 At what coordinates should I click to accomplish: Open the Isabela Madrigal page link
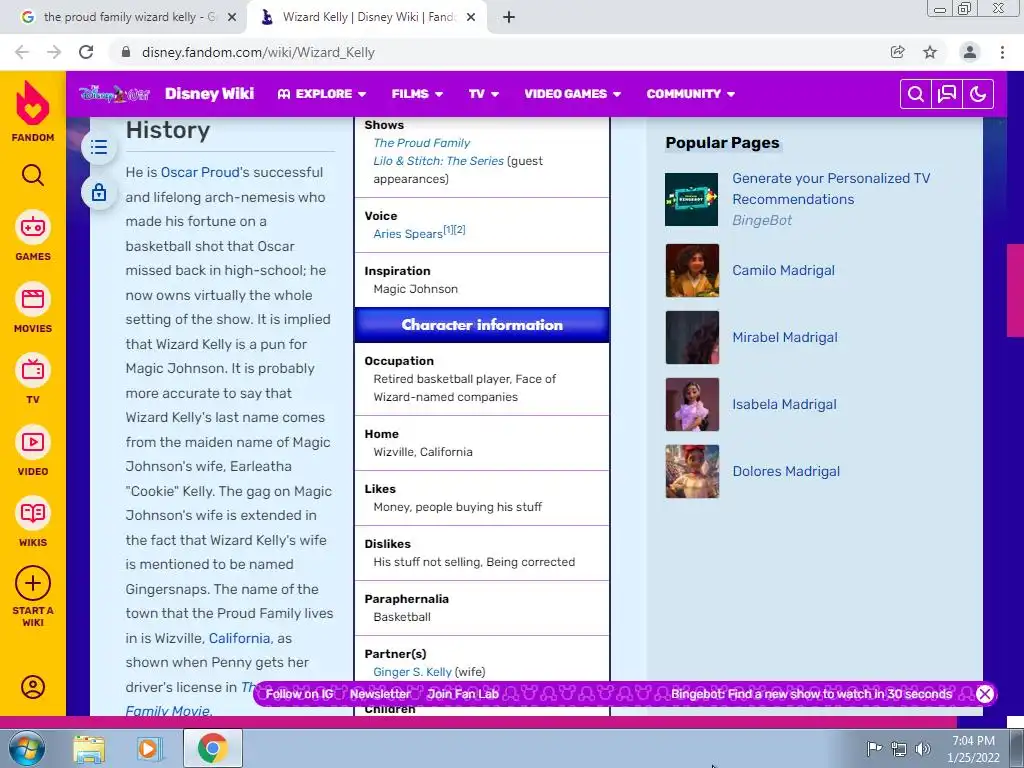(x=784, y=404)
